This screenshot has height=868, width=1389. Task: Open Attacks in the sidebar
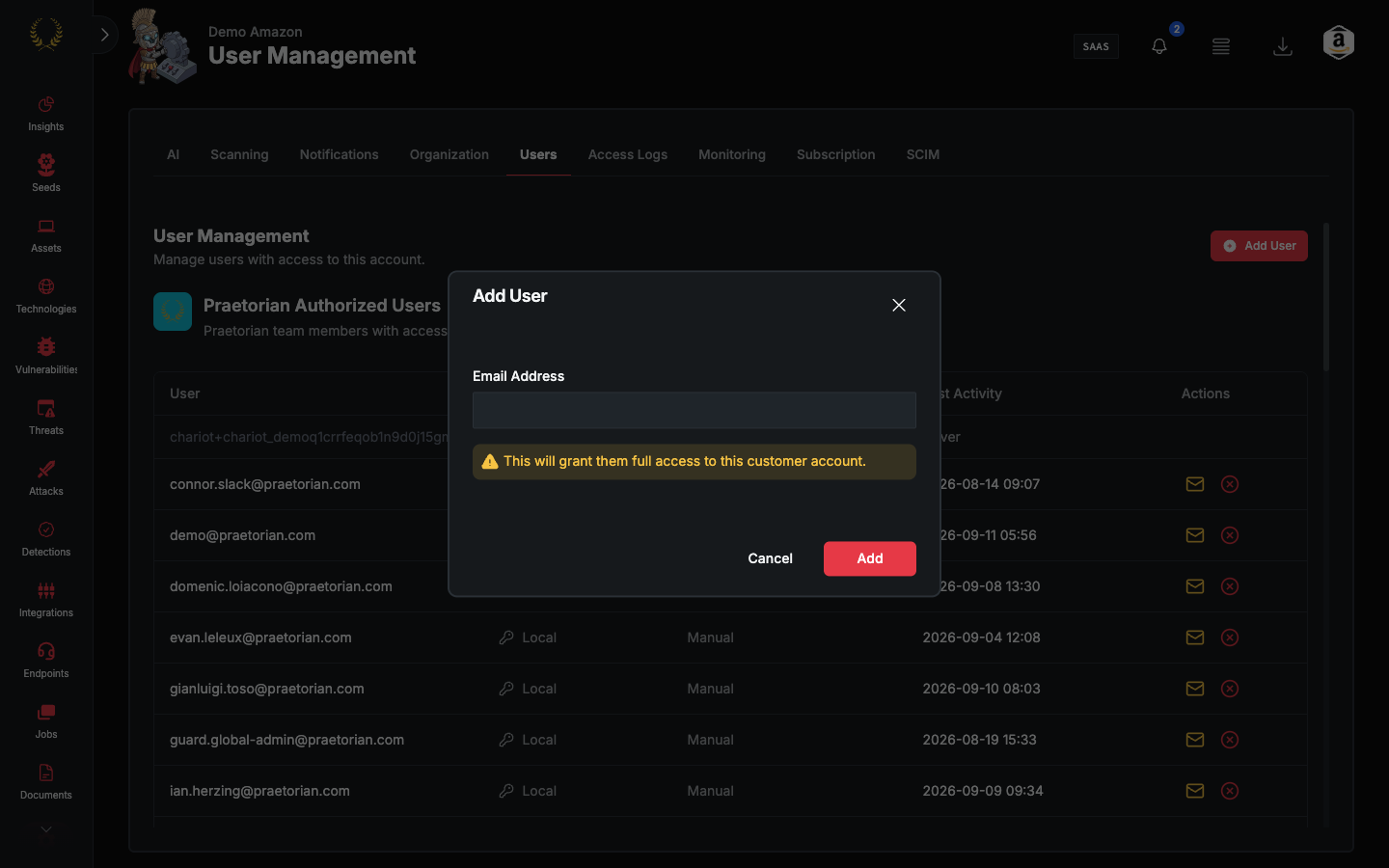(45, 478)
